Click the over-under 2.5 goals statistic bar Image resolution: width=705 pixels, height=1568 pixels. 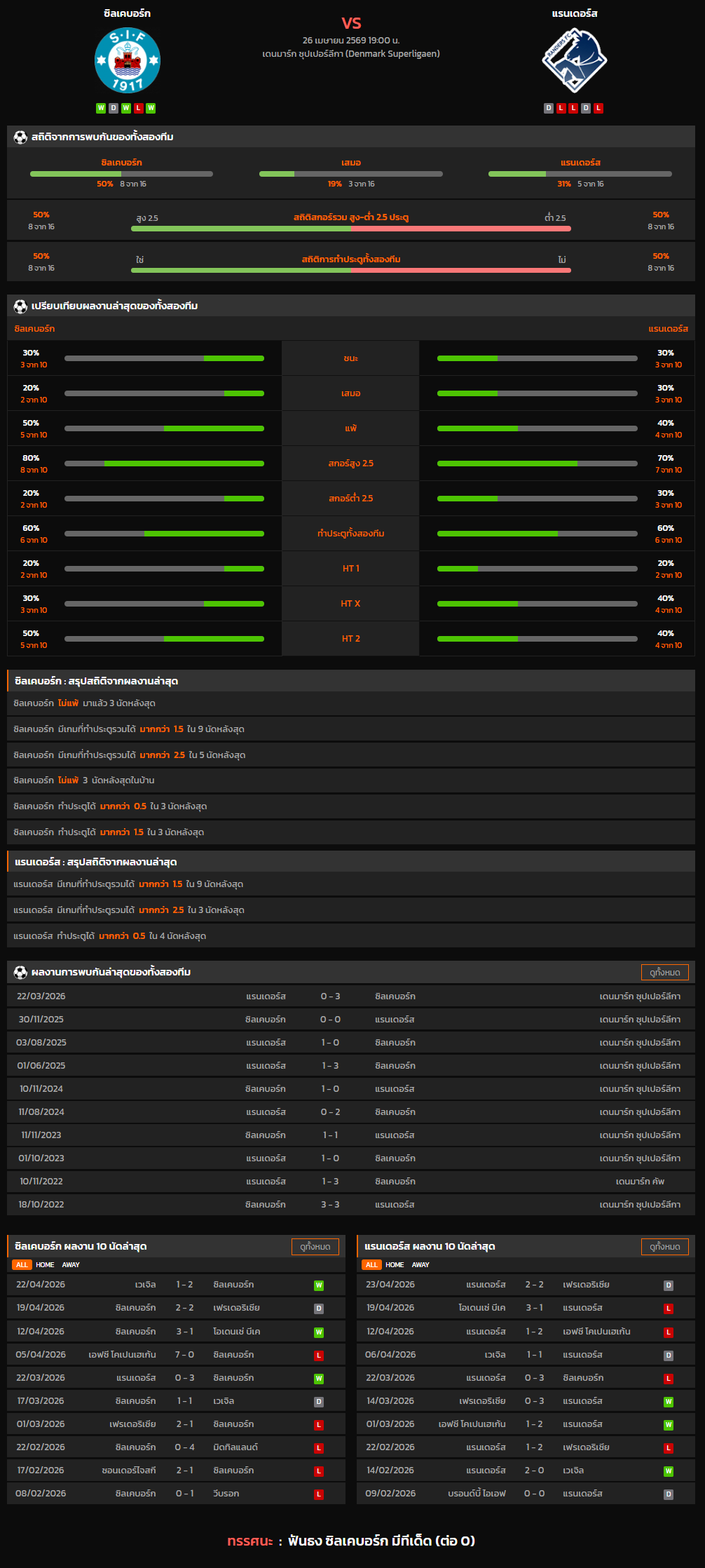pyautogui.click(x=350, y=228)
